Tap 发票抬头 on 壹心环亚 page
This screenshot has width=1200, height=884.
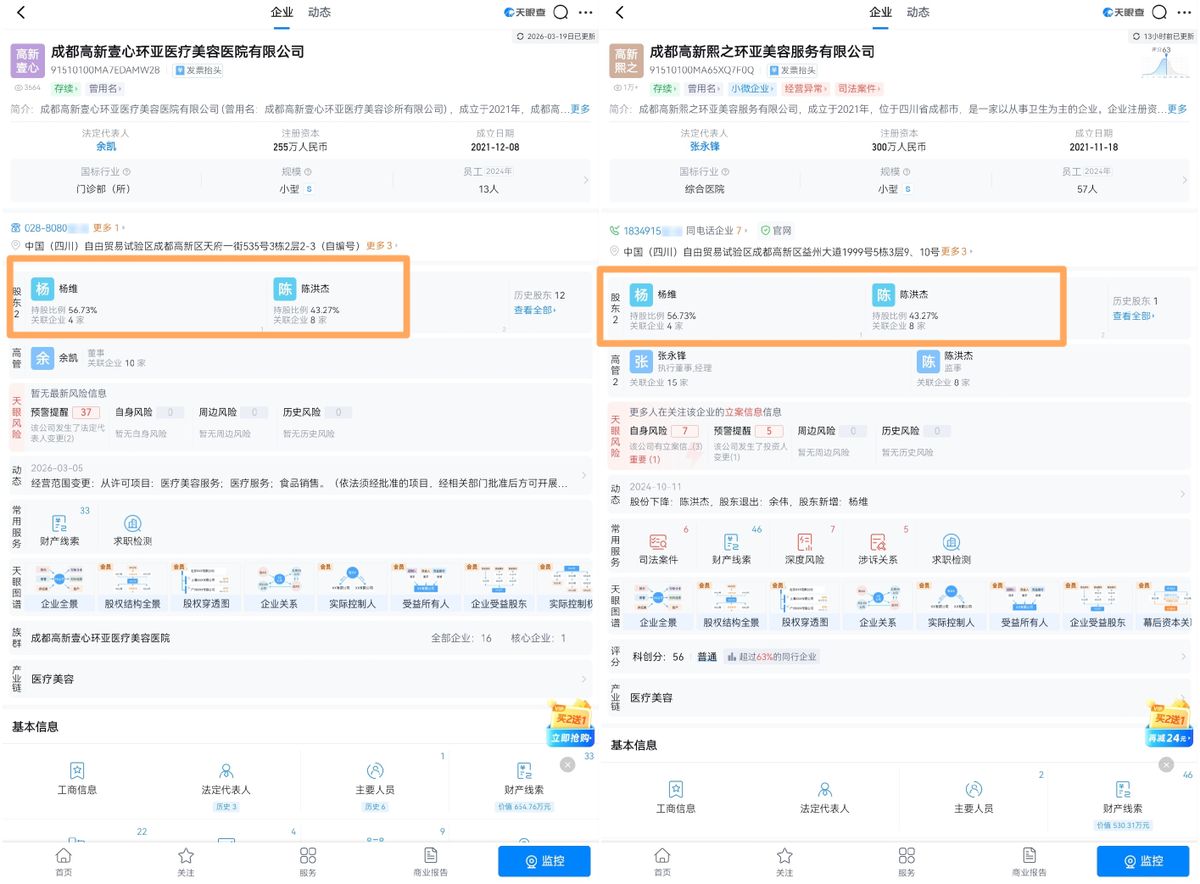tap(198, 71)
